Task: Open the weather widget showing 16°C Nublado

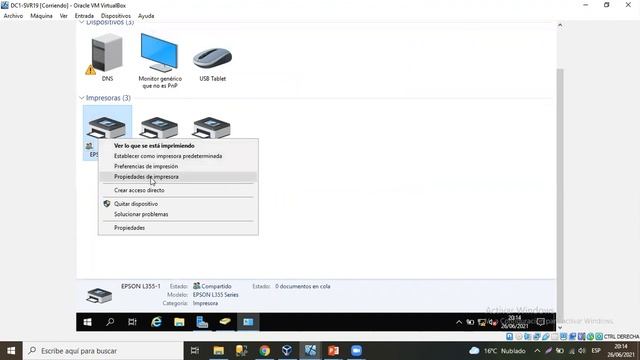Action: click(497, 351)
